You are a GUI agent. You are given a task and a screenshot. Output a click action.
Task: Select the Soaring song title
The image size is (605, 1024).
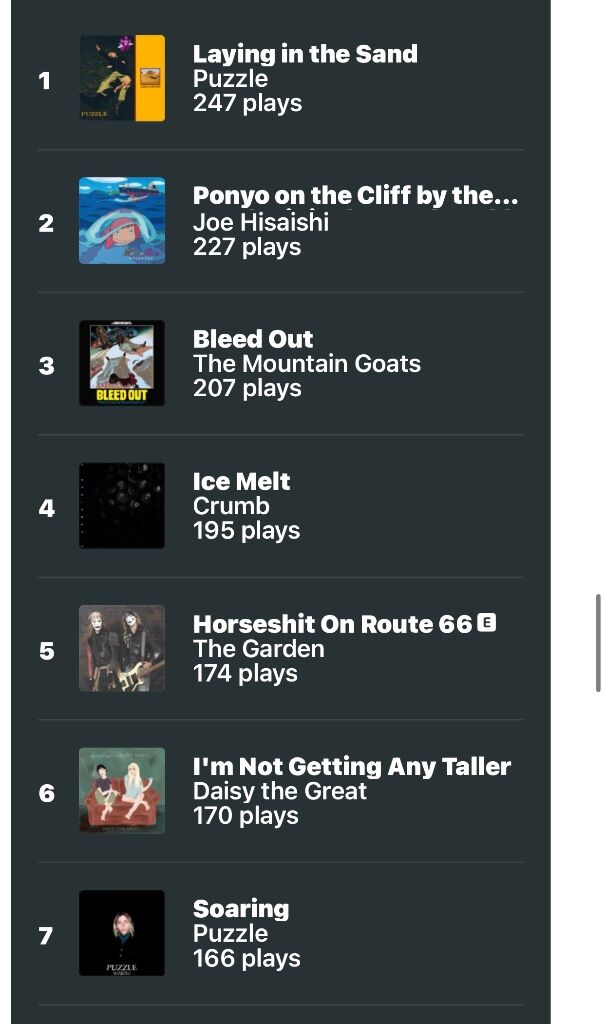tap(241, 908)
